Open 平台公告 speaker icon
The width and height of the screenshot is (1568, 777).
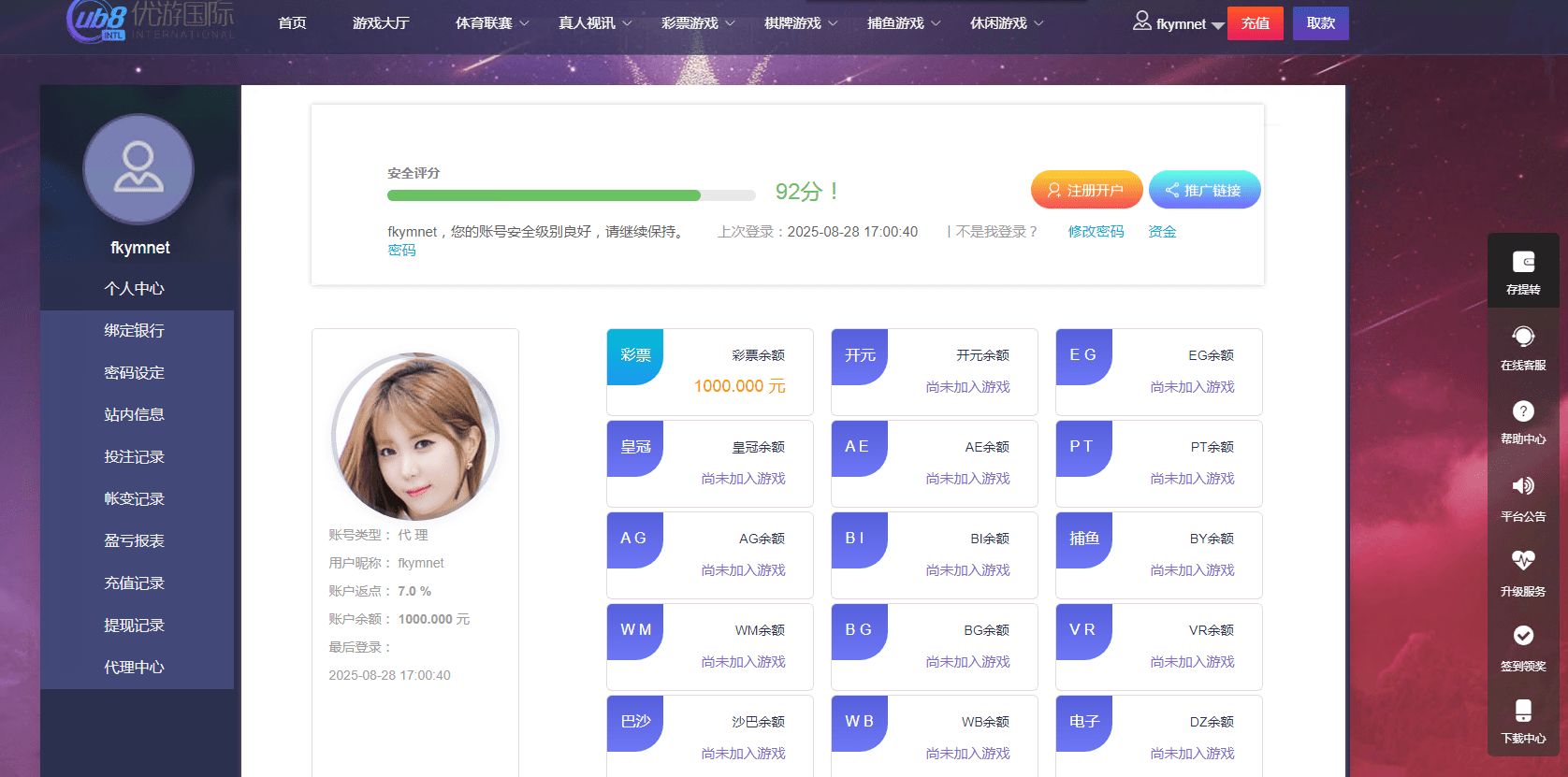(1523, 486)
